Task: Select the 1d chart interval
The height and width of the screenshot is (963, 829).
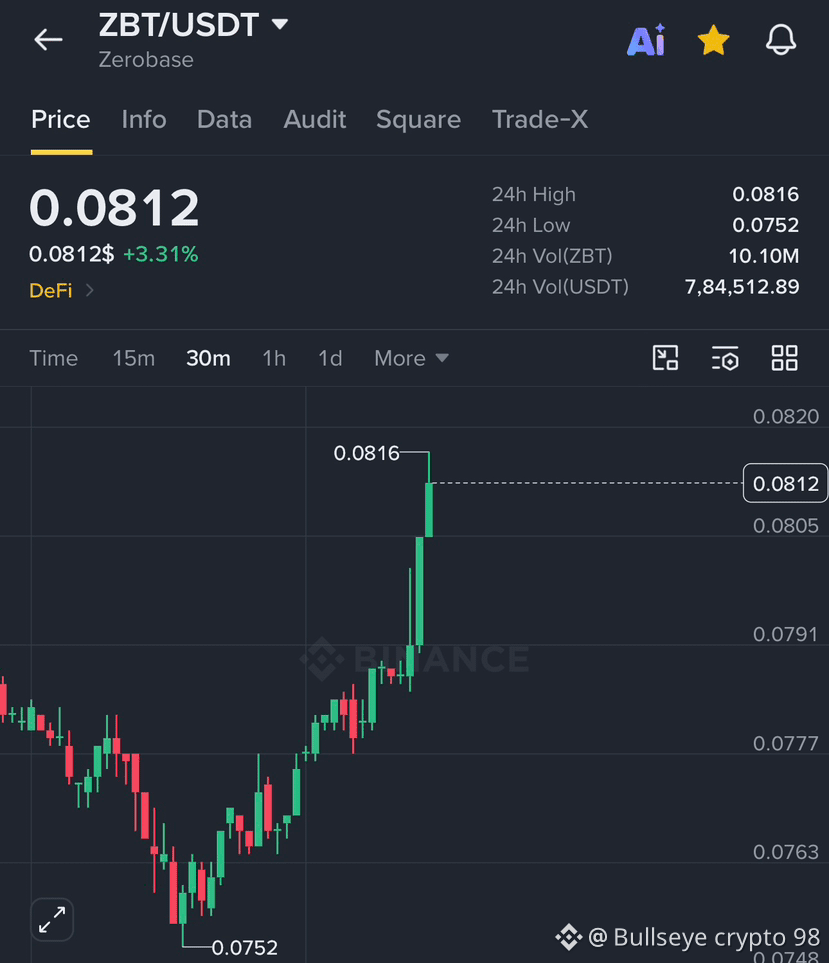Action: tap(330, 358)
